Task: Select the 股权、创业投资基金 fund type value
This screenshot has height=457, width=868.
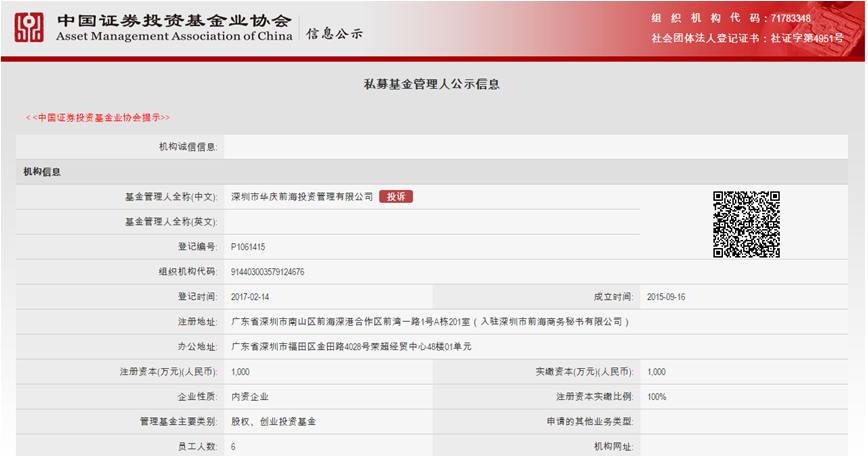Action: click(x=273, y=422)
